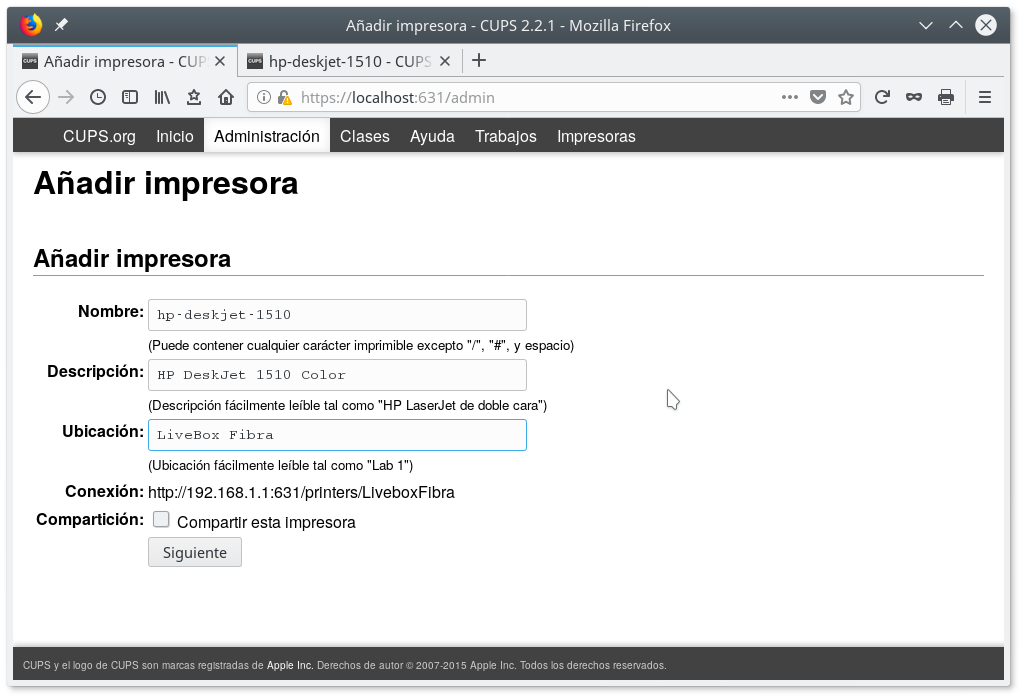
Task: Go to the Trabajos section
Action: point(505,136)
